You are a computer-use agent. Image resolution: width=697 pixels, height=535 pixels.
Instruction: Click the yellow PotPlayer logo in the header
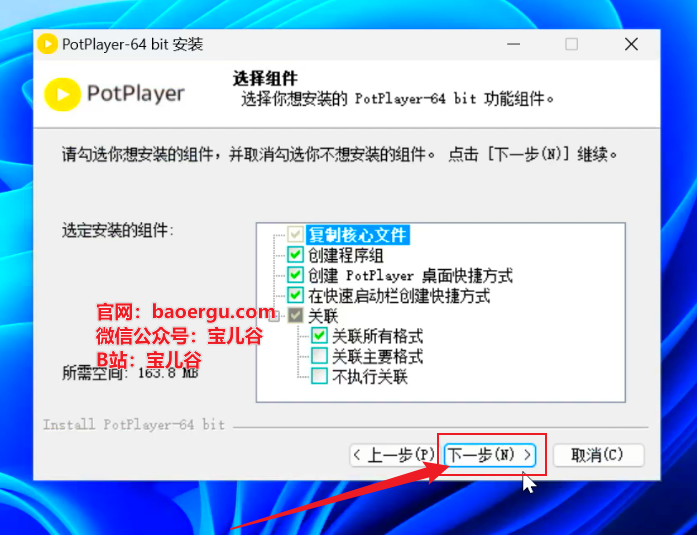(x=63, y=94)
